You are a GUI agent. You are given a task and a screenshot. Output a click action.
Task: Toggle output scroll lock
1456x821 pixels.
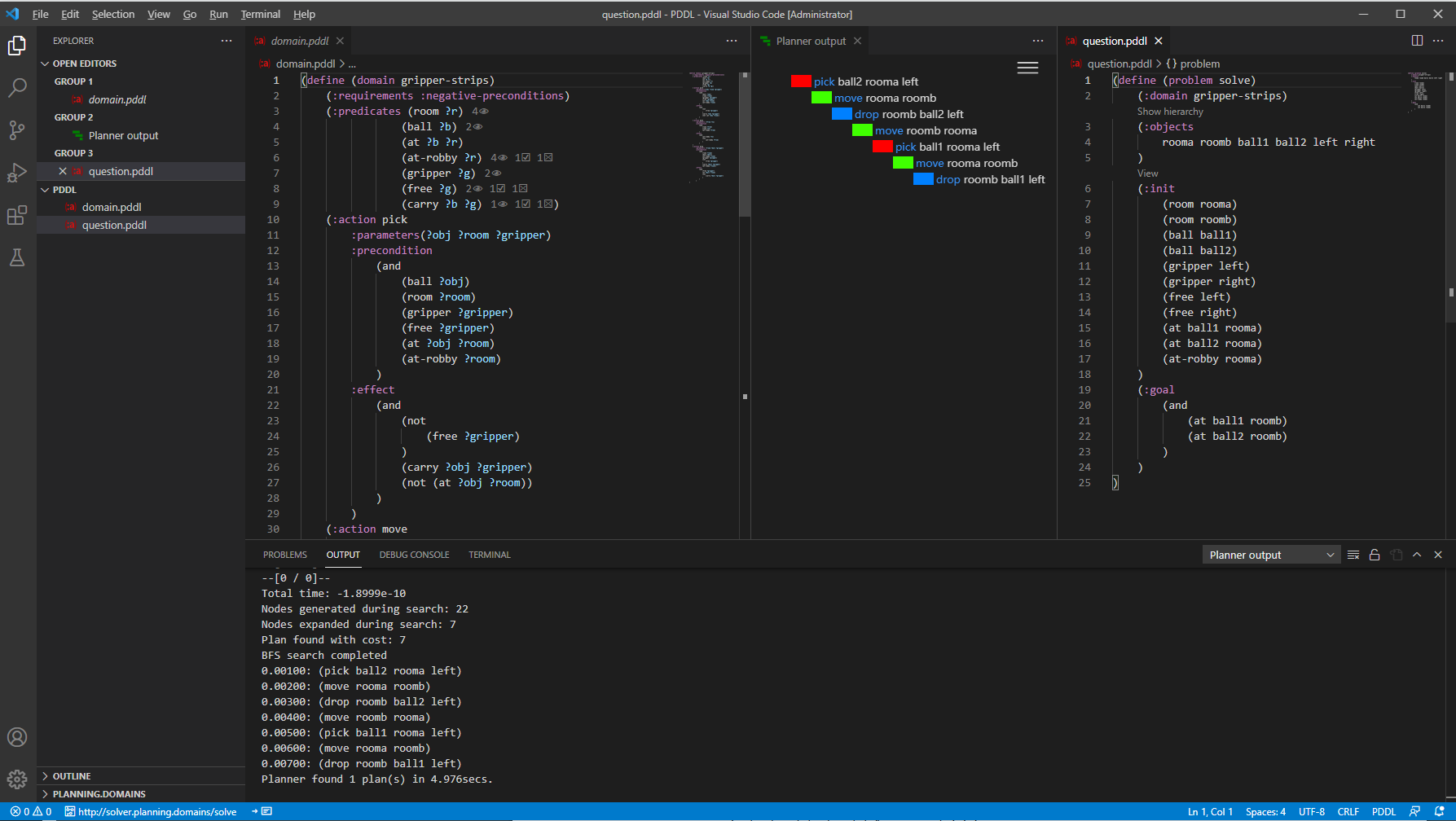(x=1375, y=555)
